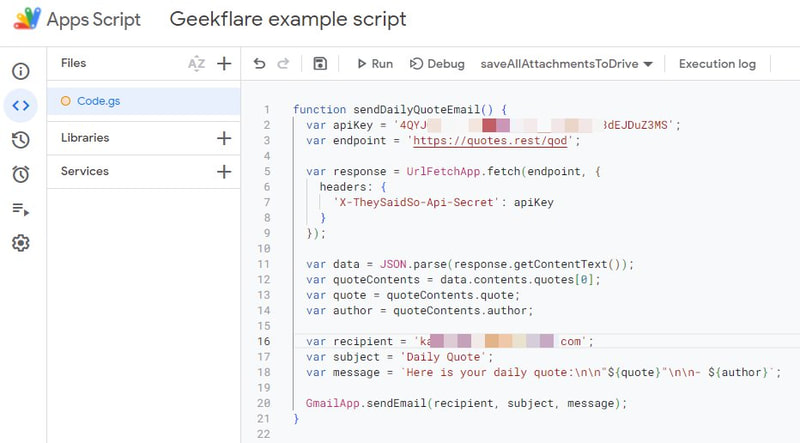Click quoteContents variable on line 12
800x443 pixels.
[x=377, y=280]
